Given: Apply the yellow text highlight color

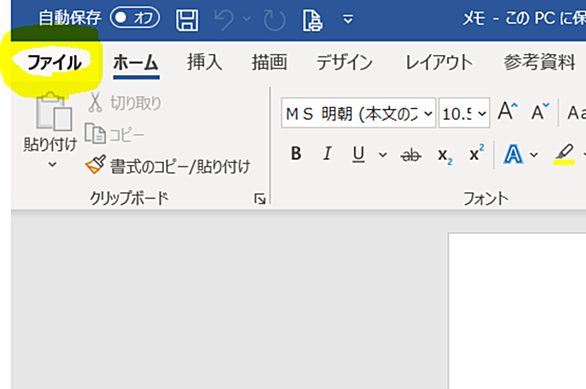Looking at the screenshot, I should pyautogui.click(x=564, y=154).
